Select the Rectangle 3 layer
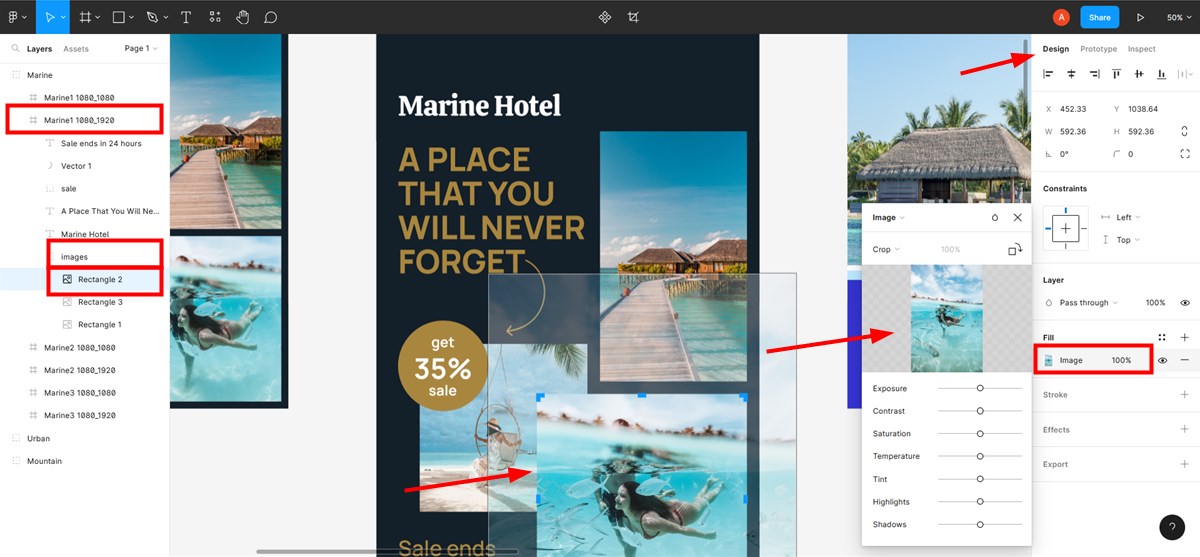Screen dimensions: 1200x557 point(100,302)
